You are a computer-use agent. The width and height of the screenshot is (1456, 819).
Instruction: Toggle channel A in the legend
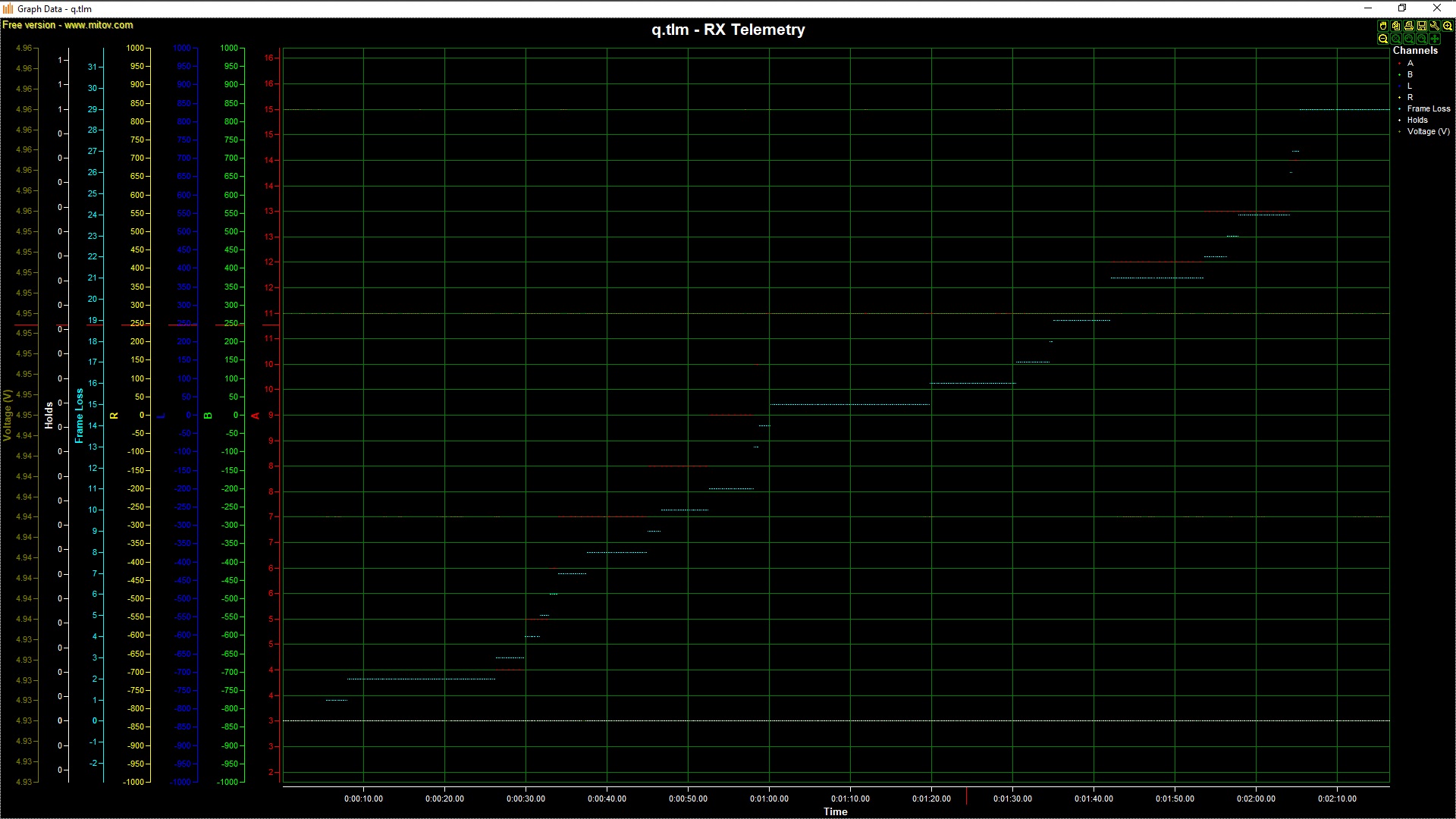(1410, 63)
